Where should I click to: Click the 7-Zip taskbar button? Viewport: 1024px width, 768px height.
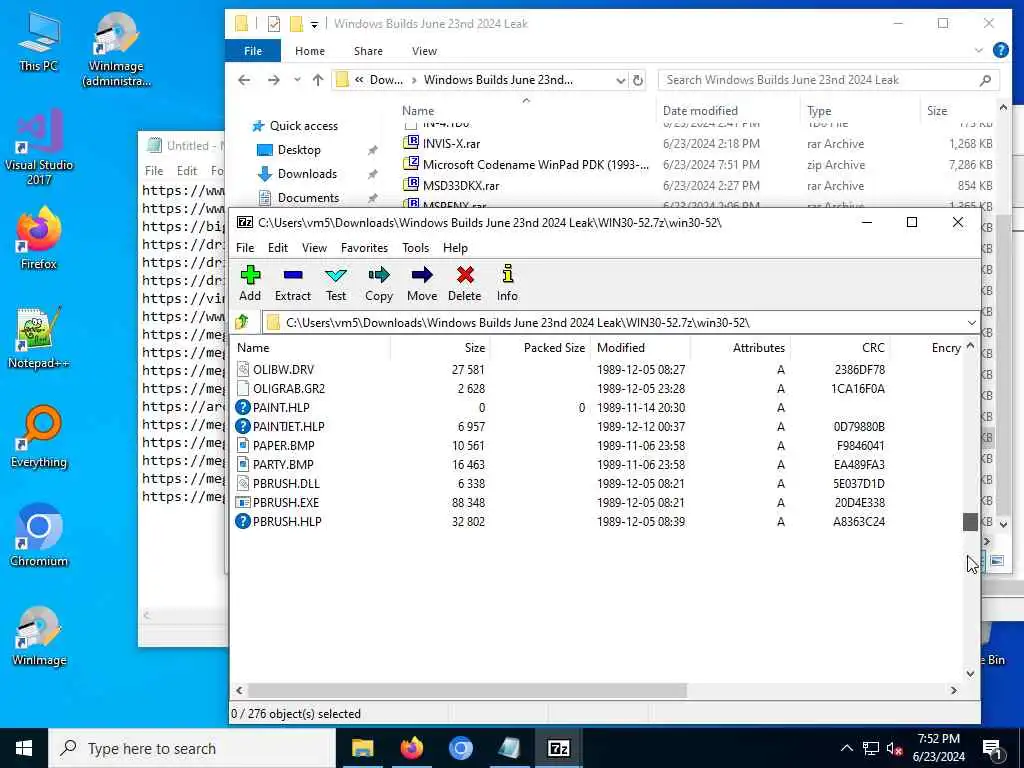tap(558, 748)
